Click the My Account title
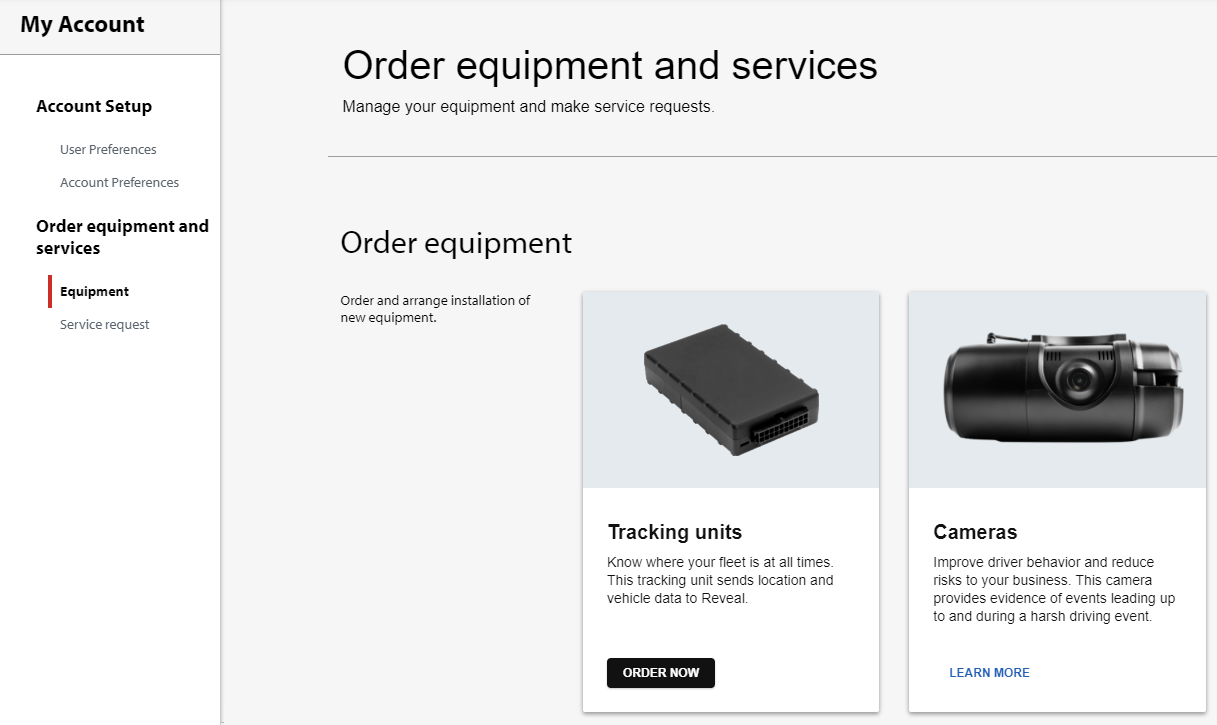Viewport: 1217px width, 725px height. point(82,24)
